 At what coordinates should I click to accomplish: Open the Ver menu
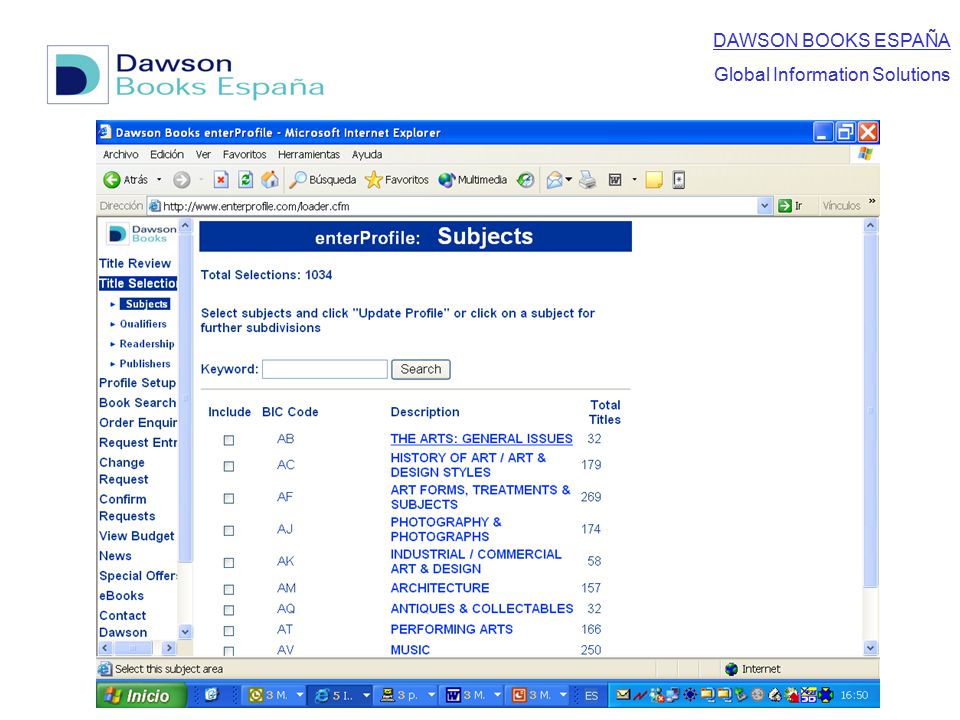tap(203, 154)
